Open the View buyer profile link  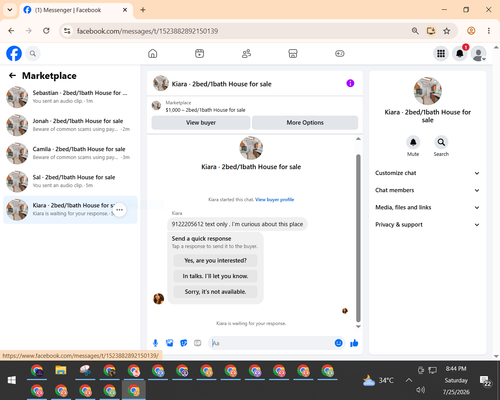[274, 200]
